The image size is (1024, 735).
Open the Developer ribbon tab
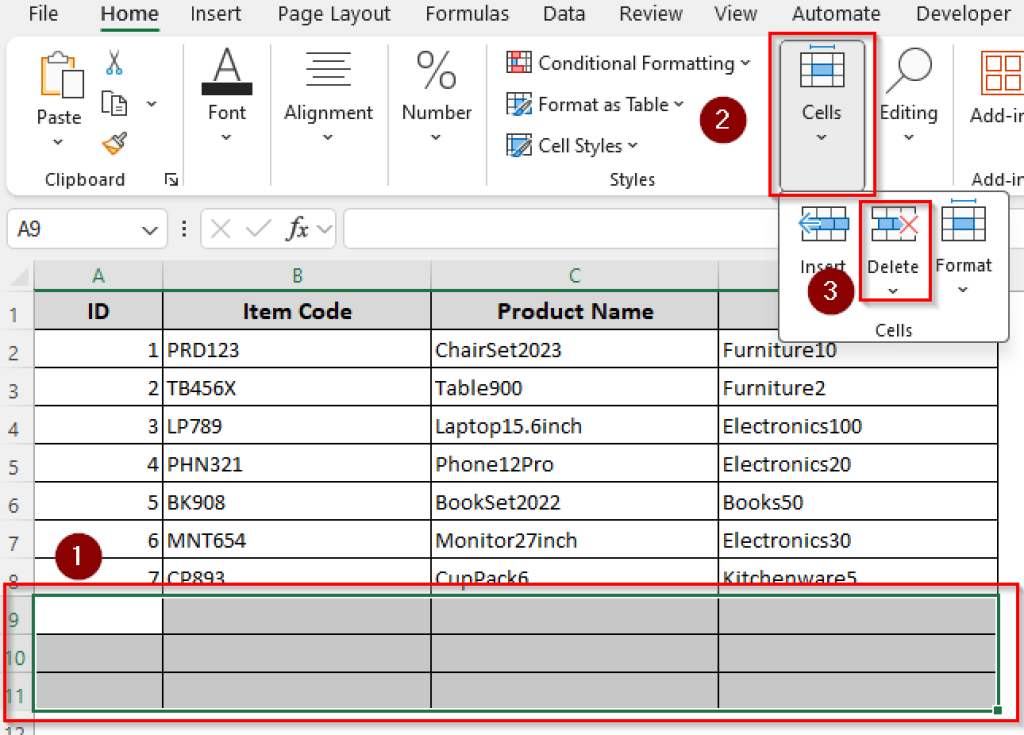961,14
